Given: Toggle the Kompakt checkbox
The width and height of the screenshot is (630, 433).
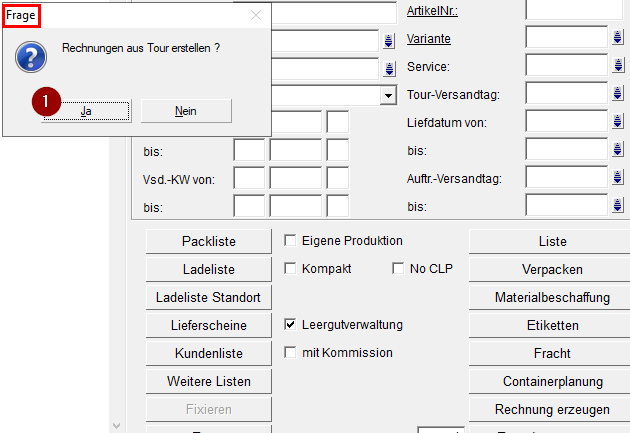Looking at the screenshot, I should [x=290, y=269].
